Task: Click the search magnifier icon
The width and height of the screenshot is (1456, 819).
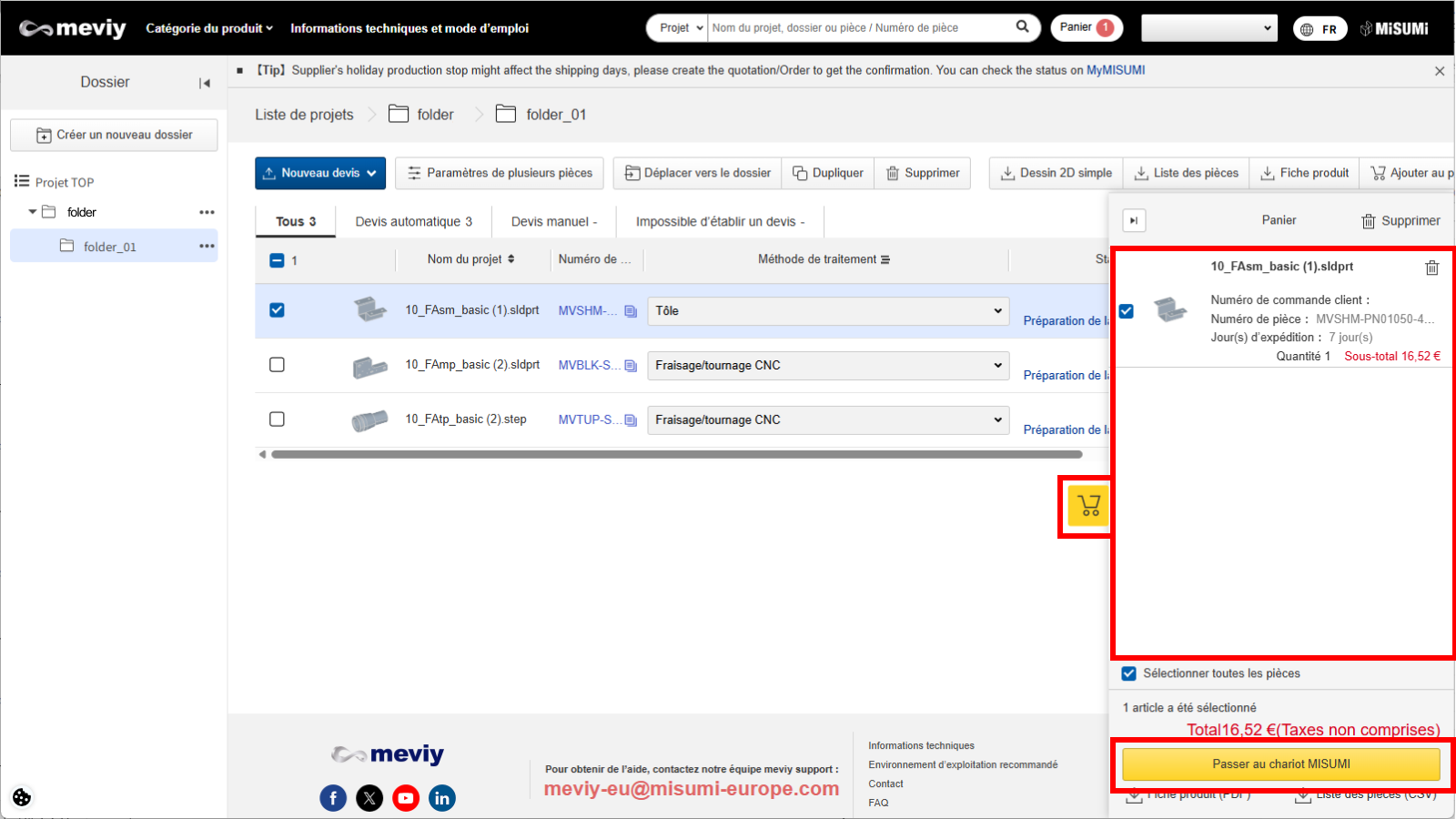Action: point(1022,27)
